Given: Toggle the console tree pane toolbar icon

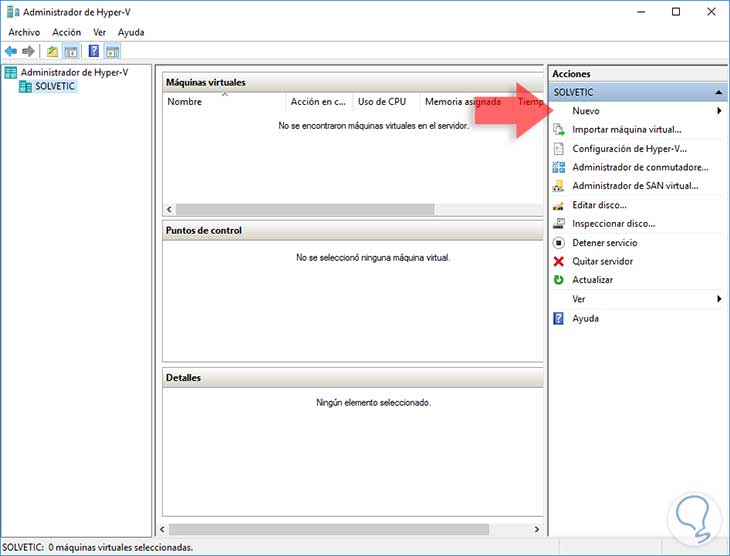Looking at the screenshot, I should click(x=71, y=51).
